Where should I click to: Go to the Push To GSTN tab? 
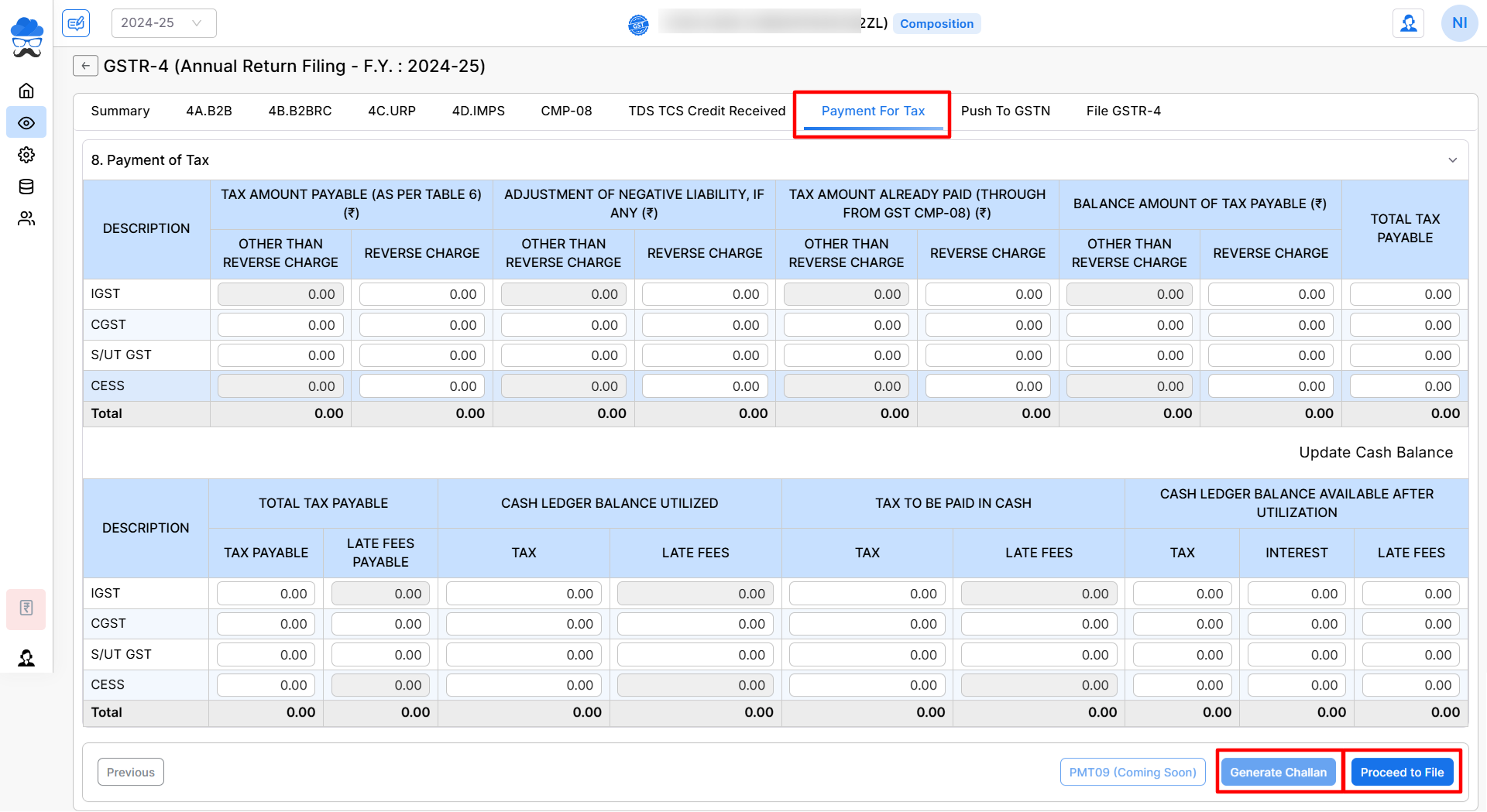(1005, 111)
